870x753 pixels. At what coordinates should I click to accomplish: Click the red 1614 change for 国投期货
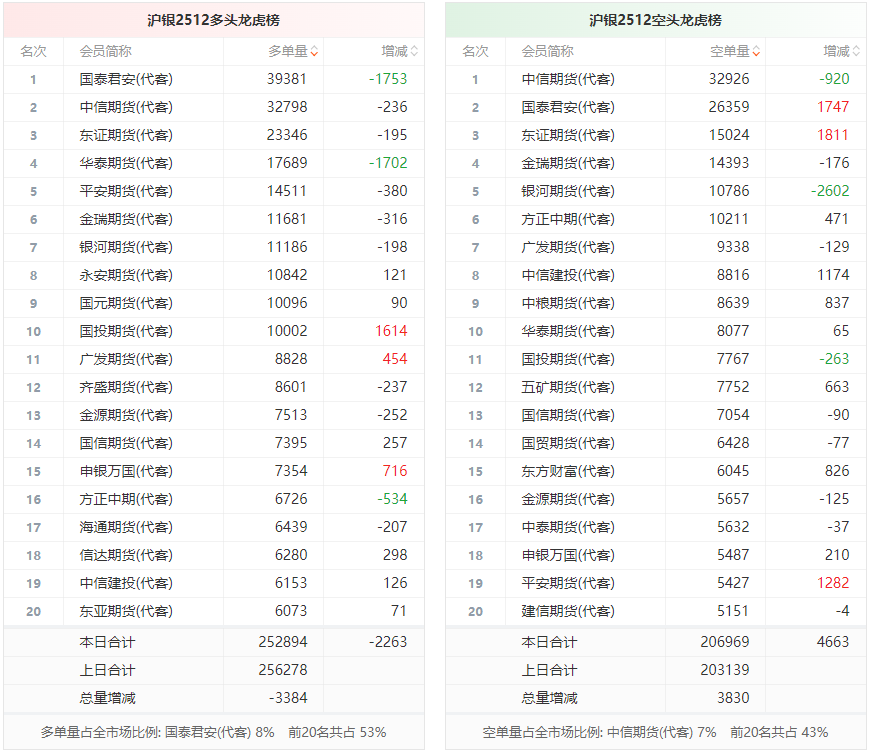391,331
